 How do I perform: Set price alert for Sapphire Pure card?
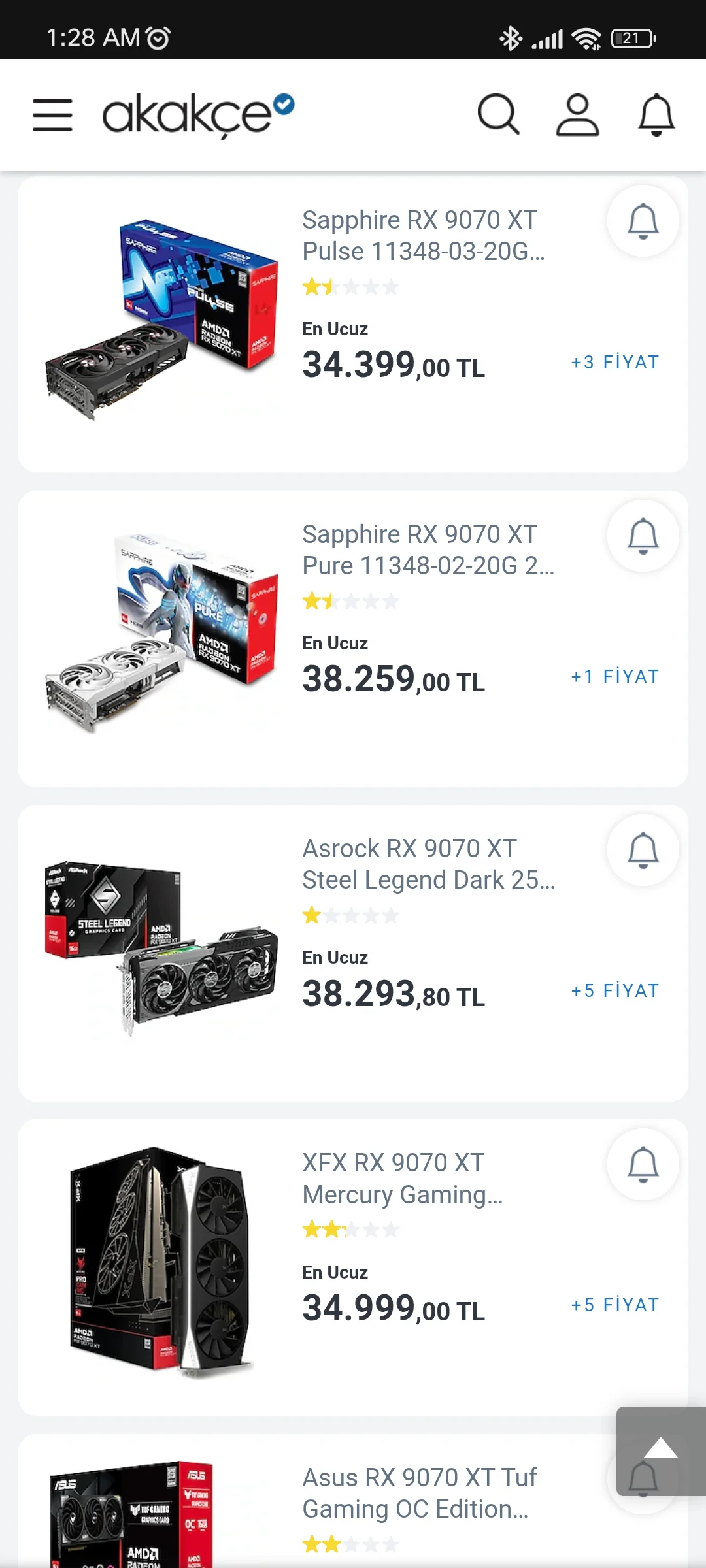click(643, 535)
